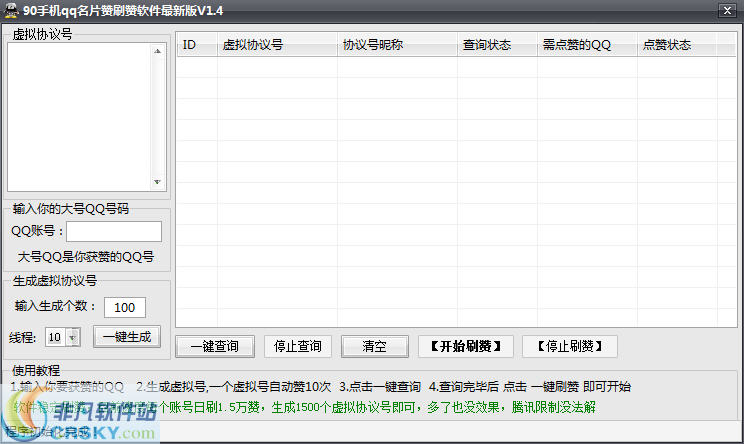Click the 查询状态 column header
744x444 pixels.
pos(497,45)
